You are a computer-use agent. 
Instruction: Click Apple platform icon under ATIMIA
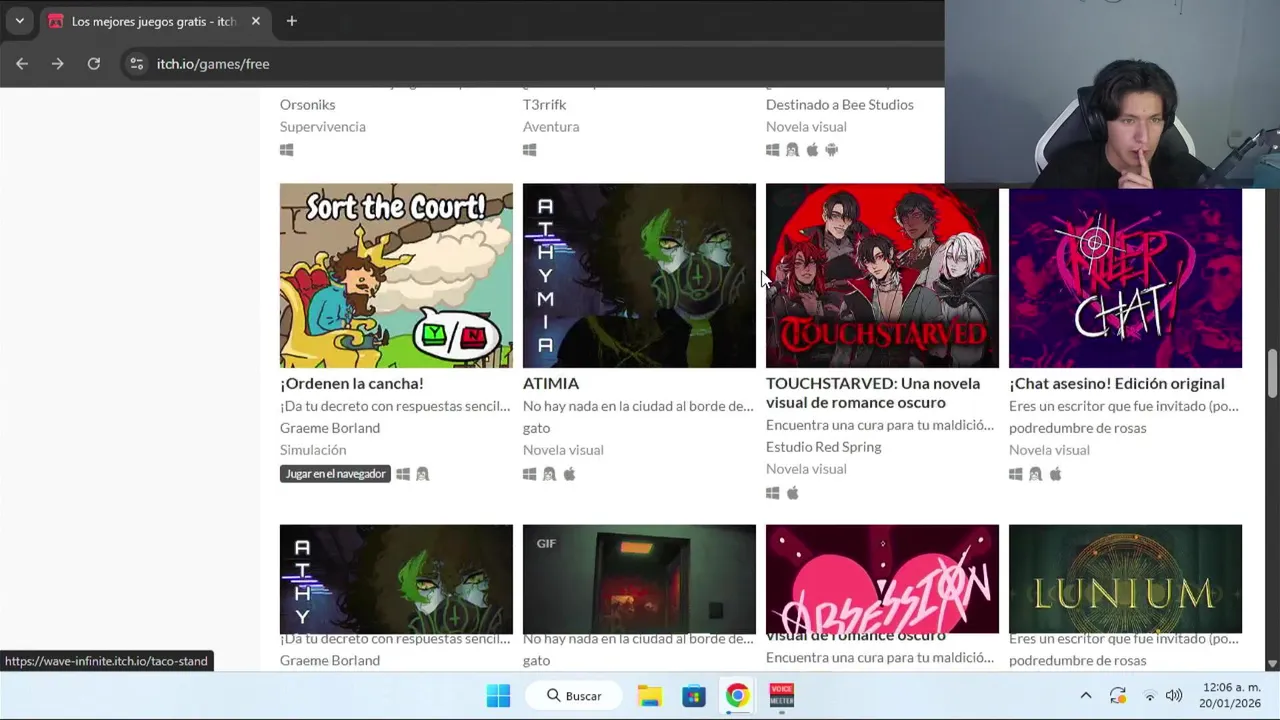click(x=570, y=474)
